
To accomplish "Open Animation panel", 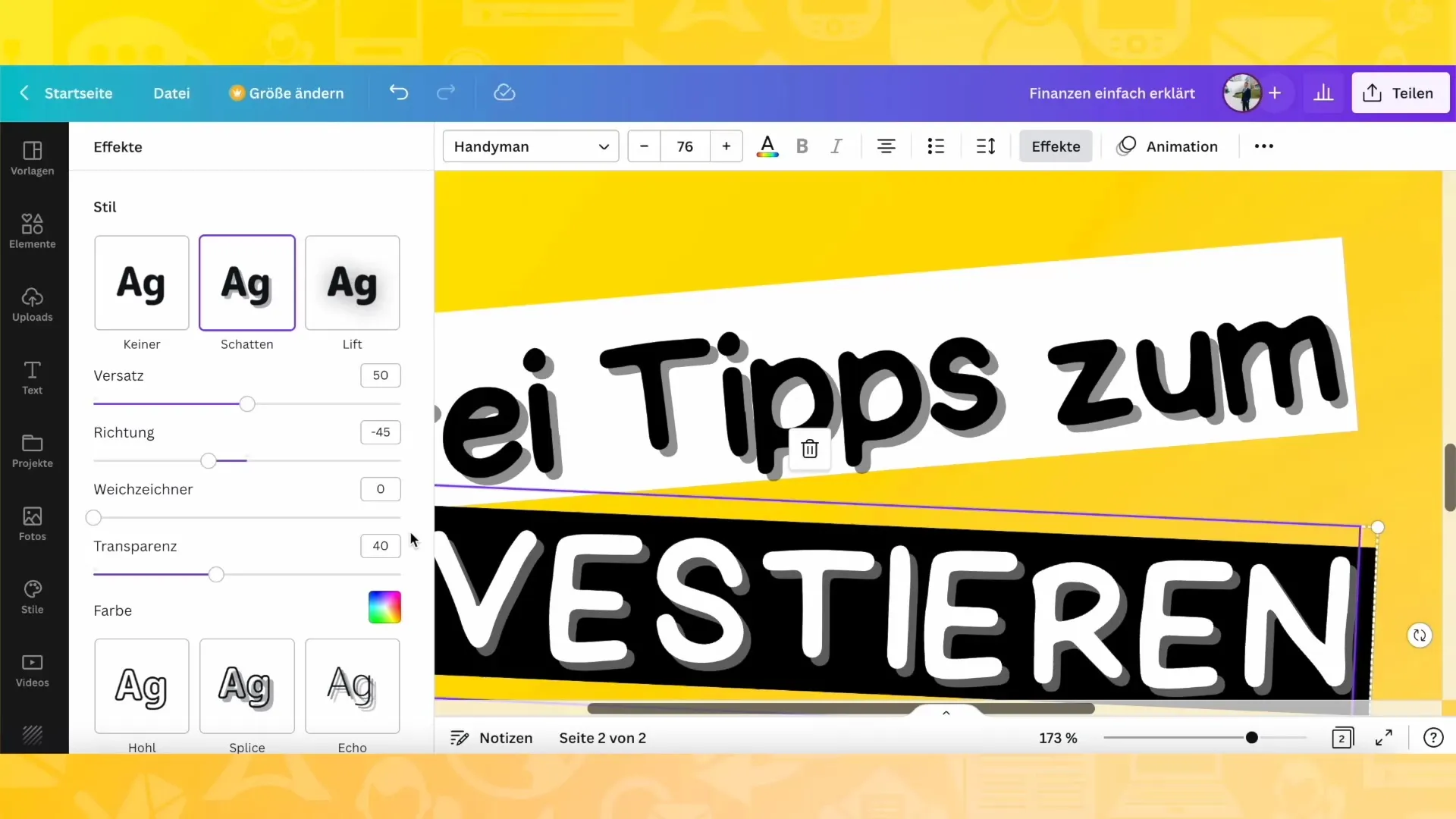I will coord(1182,146).
